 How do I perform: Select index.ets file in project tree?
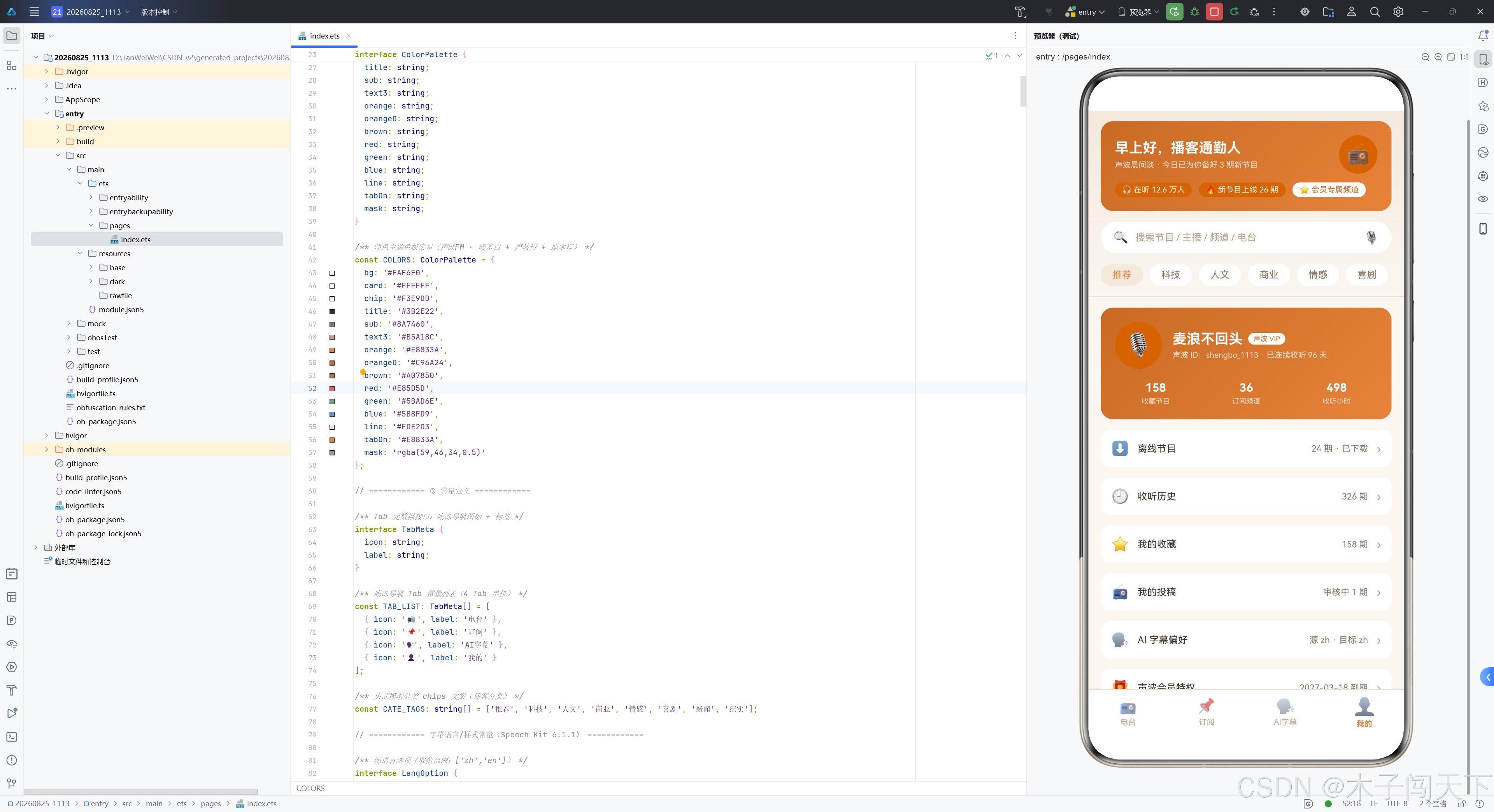(156, 240)
